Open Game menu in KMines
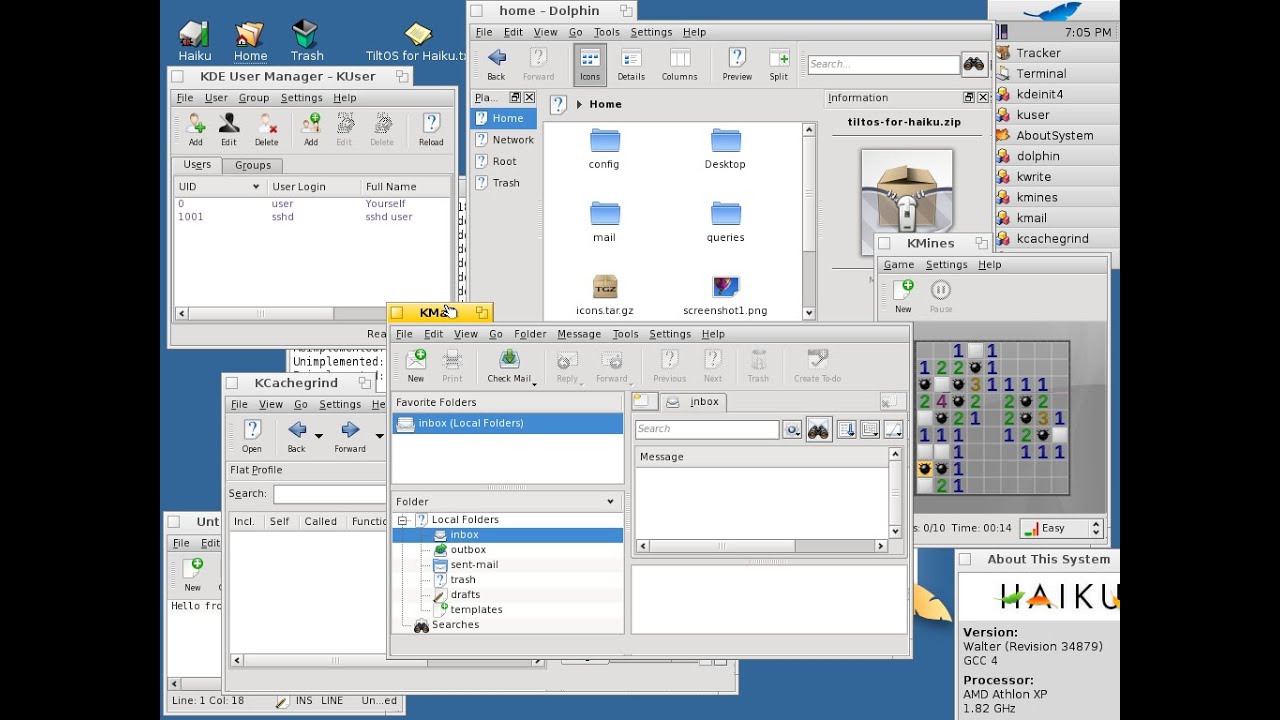 [x=898, y=265]
